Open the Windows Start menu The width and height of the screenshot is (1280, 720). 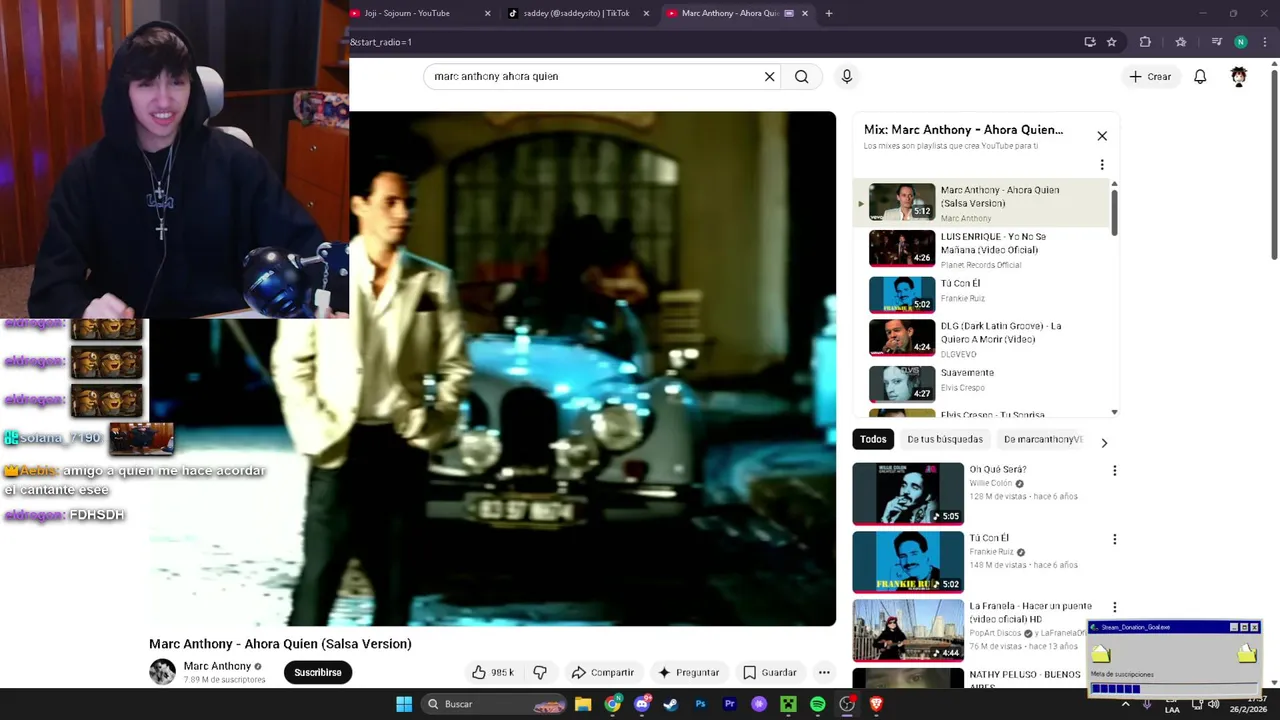point(404,704)
